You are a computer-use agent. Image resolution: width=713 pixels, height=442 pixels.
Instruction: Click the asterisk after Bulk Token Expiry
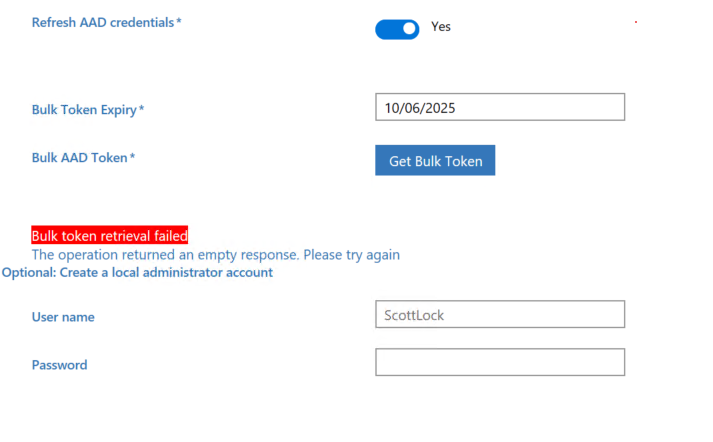[141, 108]
